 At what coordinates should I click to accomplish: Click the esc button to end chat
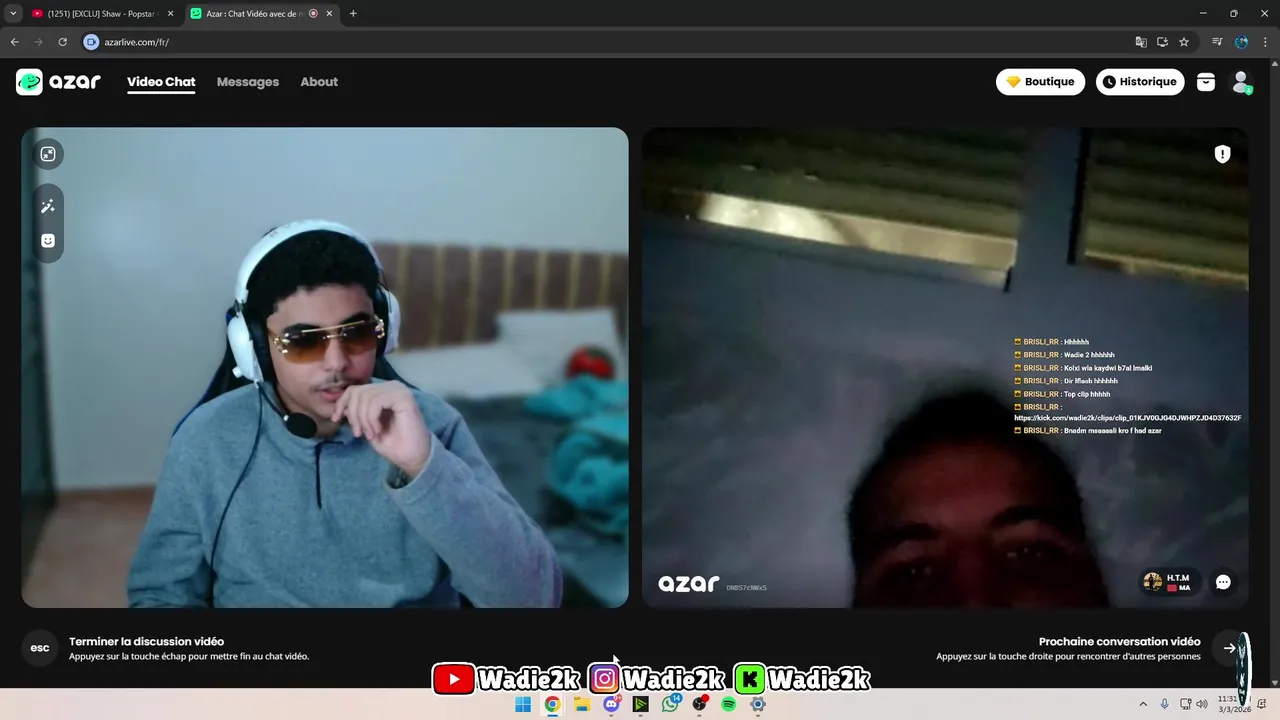click(40, 648)
